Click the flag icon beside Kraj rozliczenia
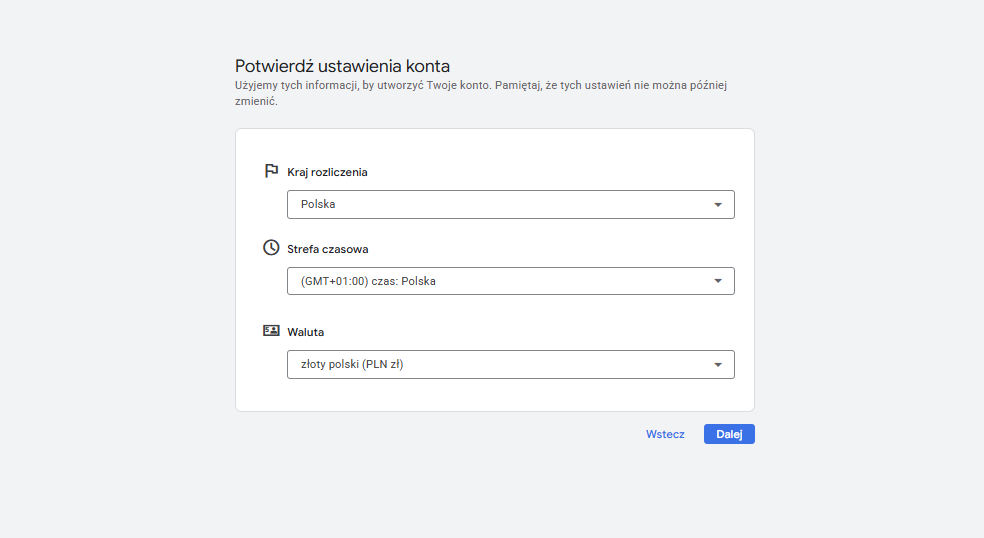 click(270, 171)
